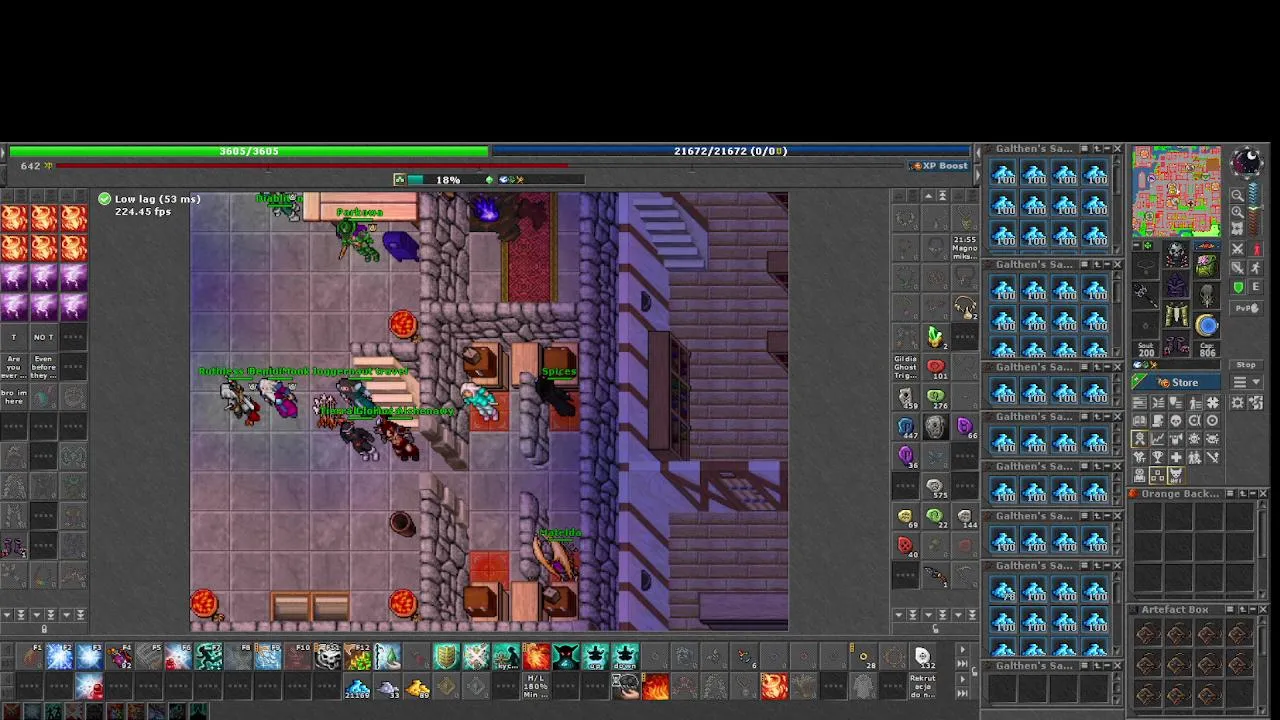Click inside the minimap view
This screenshot has height=720, width=1280.
pos(1177,189)
